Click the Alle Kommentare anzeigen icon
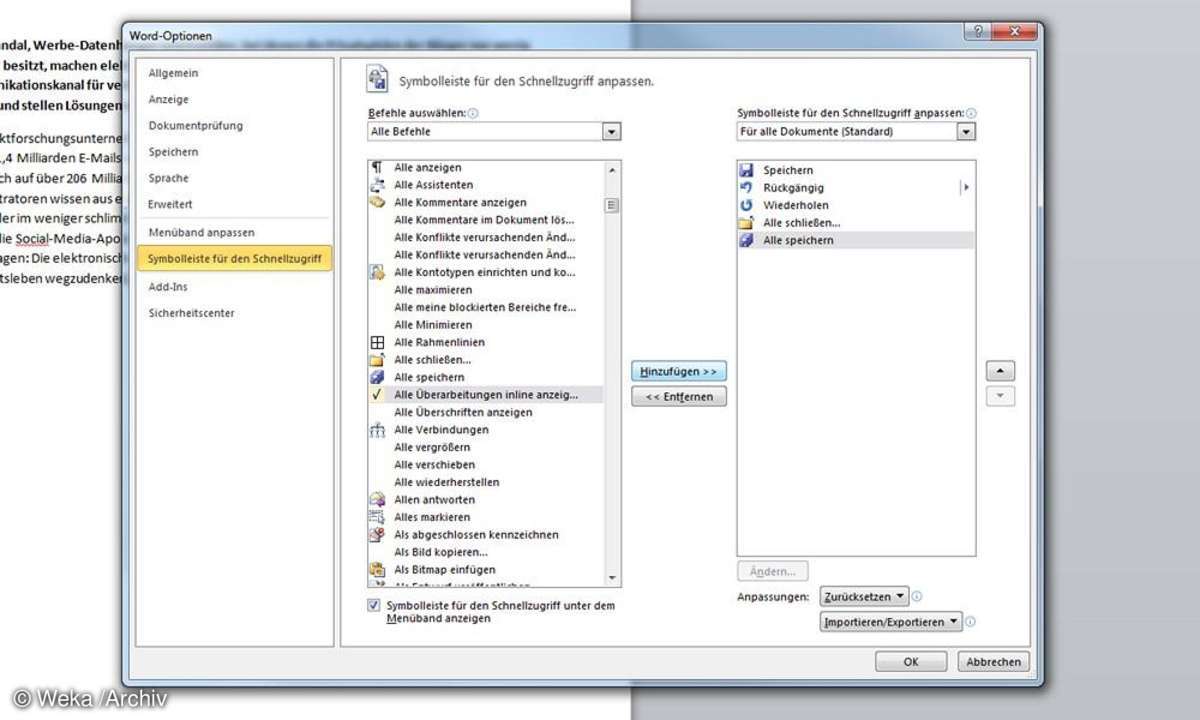This screenshot has width=1200, height=720. 377,202
